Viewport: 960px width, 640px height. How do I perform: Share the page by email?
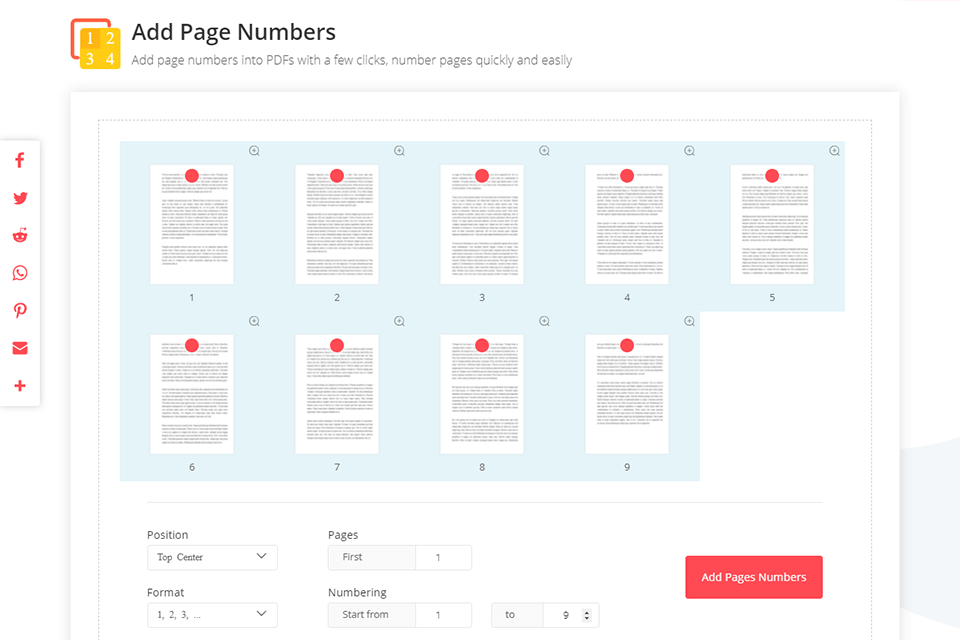click(x=20, y=348)
